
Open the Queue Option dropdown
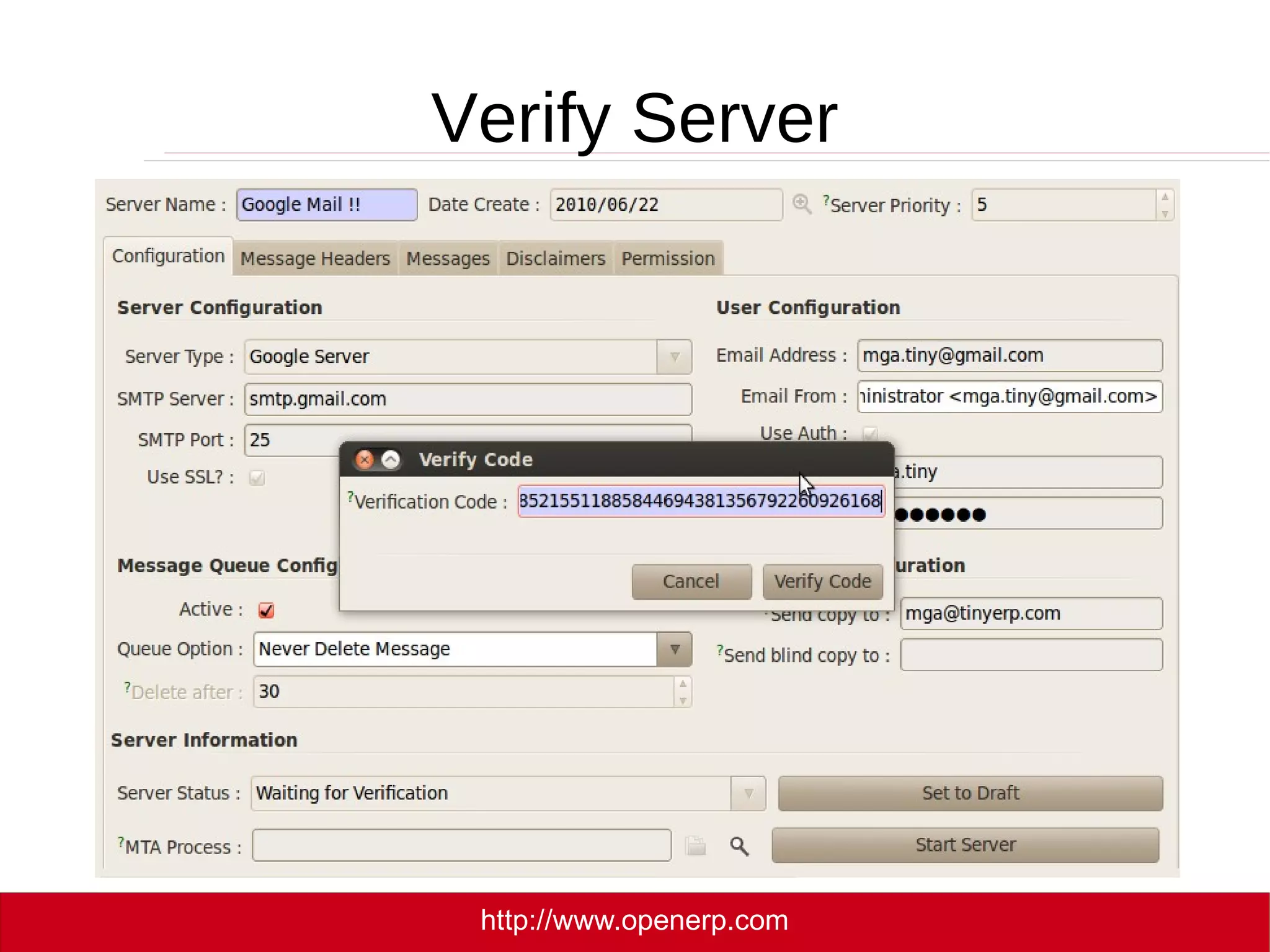675,649
